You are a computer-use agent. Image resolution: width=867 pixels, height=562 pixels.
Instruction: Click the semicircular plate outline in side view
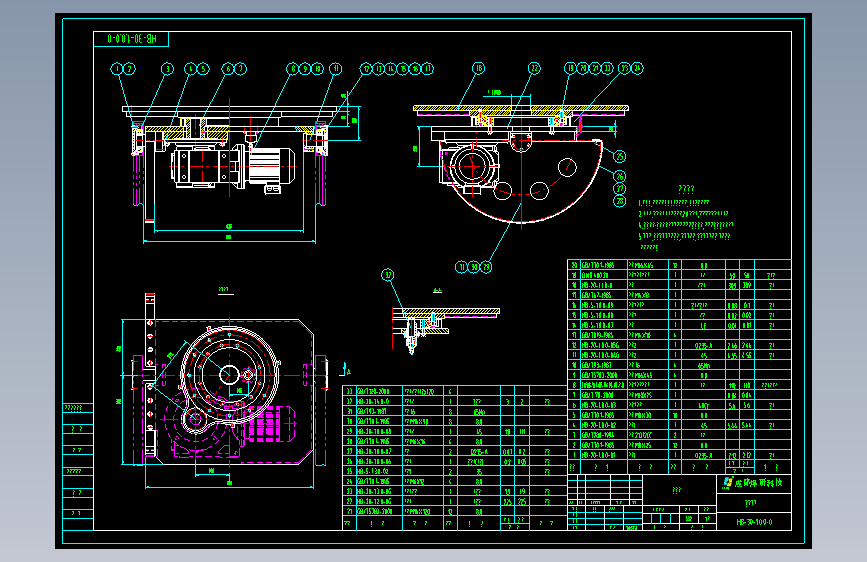521,182
